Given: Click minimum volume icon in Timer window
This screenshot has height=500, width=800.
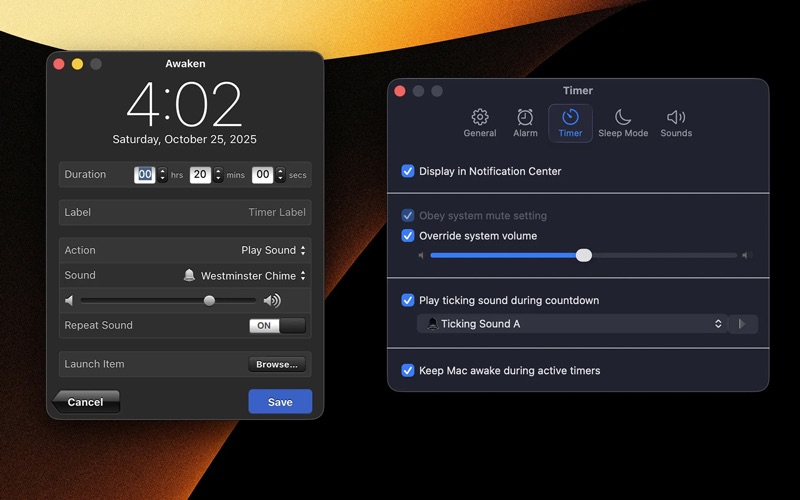Looking at the screenshot, I should tap(421, 255).
